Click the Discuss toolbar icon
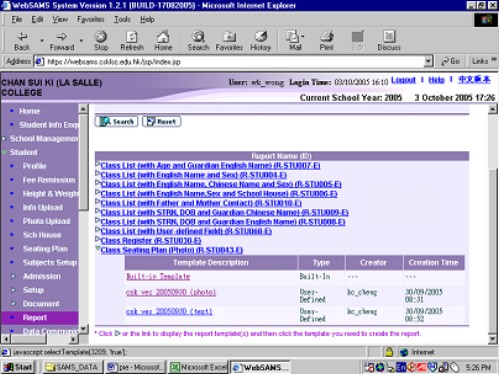500x375 pixels. [x=389, y=41]
